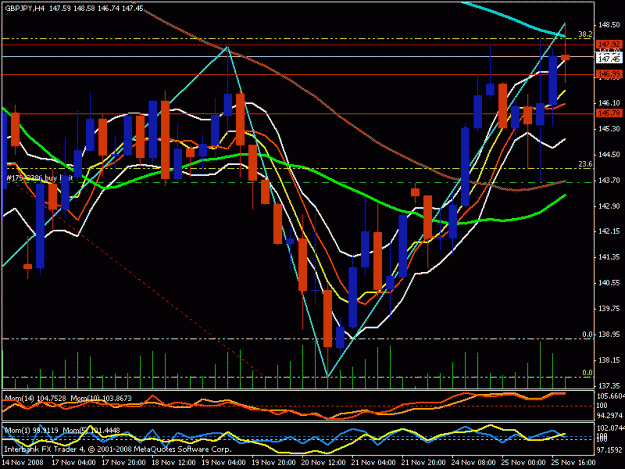The image size is (625, 469).
Task: Click the 21 Nov 04:00 time label
Action: coord(373,463)
